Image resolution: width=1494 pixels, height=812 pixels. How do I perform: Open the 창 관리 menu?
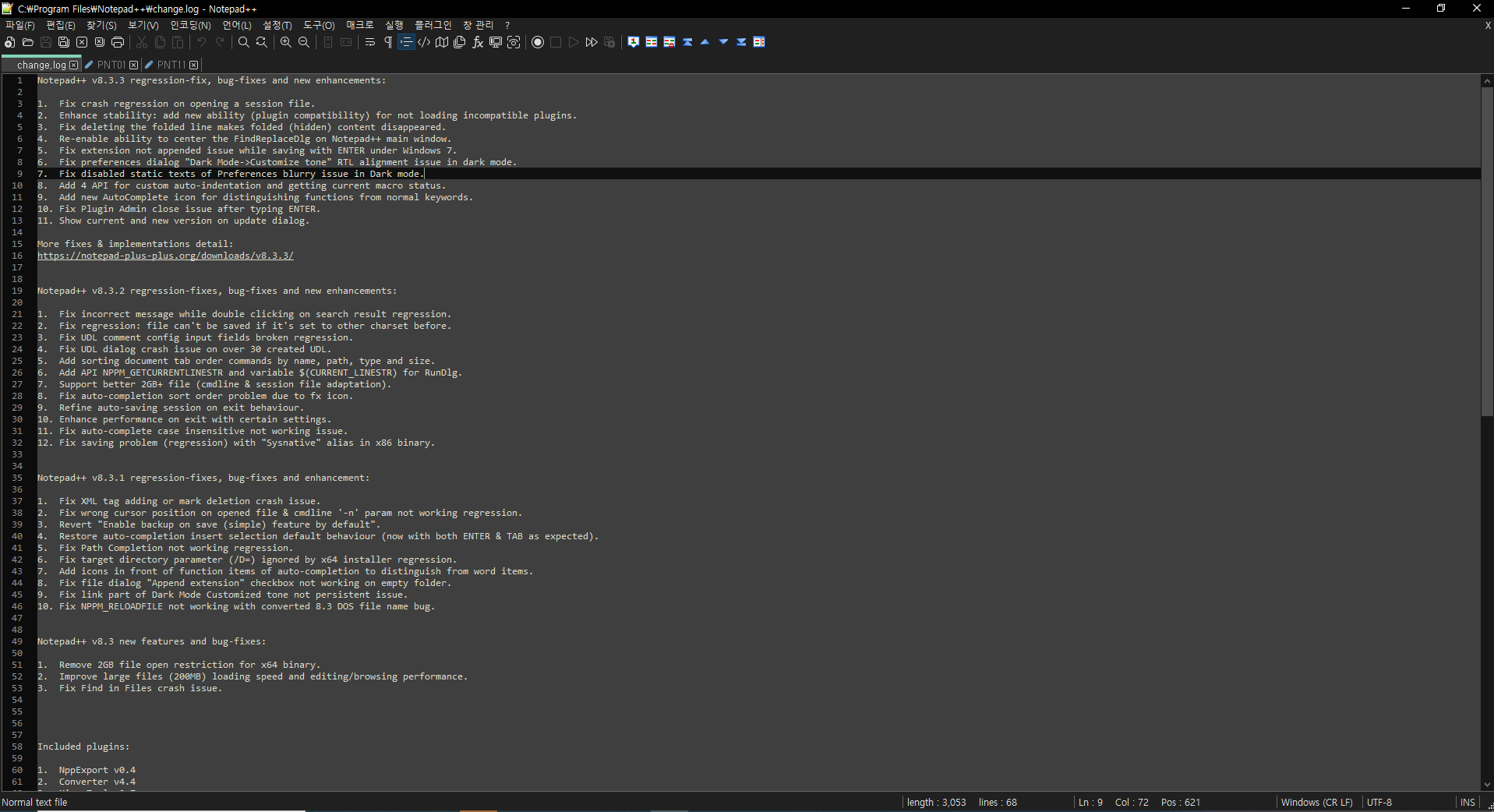[478, 25]
